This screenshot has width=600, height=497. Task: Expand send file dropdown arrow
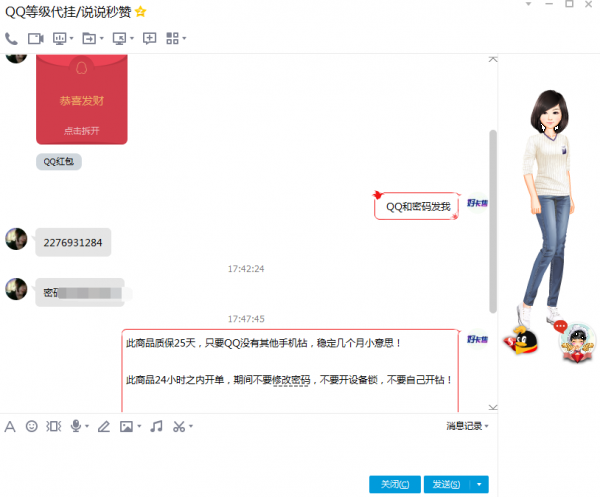point(101,38)
